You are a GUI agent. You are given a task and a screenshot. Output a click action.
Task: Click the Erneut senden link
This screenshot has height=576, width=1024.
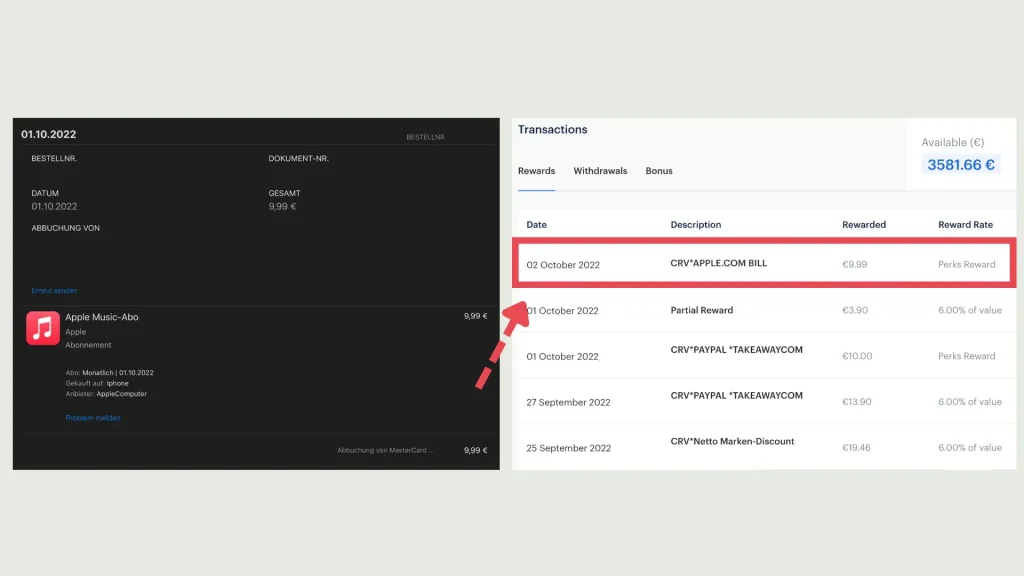(54, 291)
